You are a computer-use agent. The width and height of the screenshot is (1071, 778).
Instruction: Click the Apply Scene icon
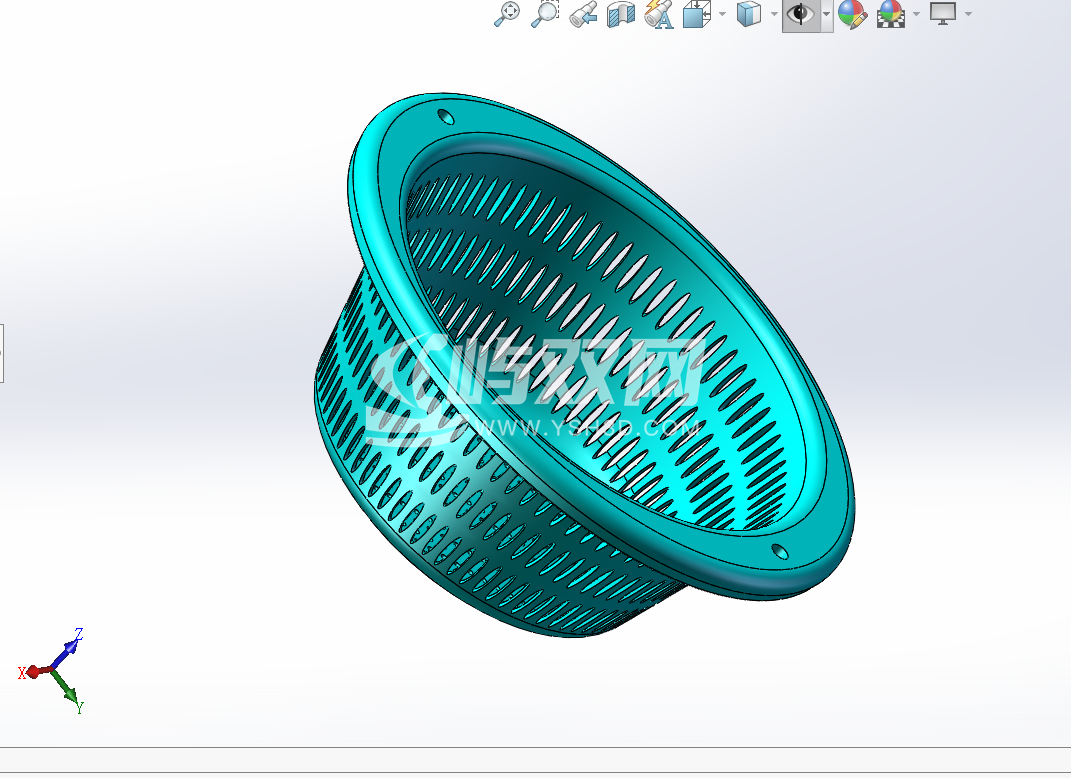pos(891,14)
